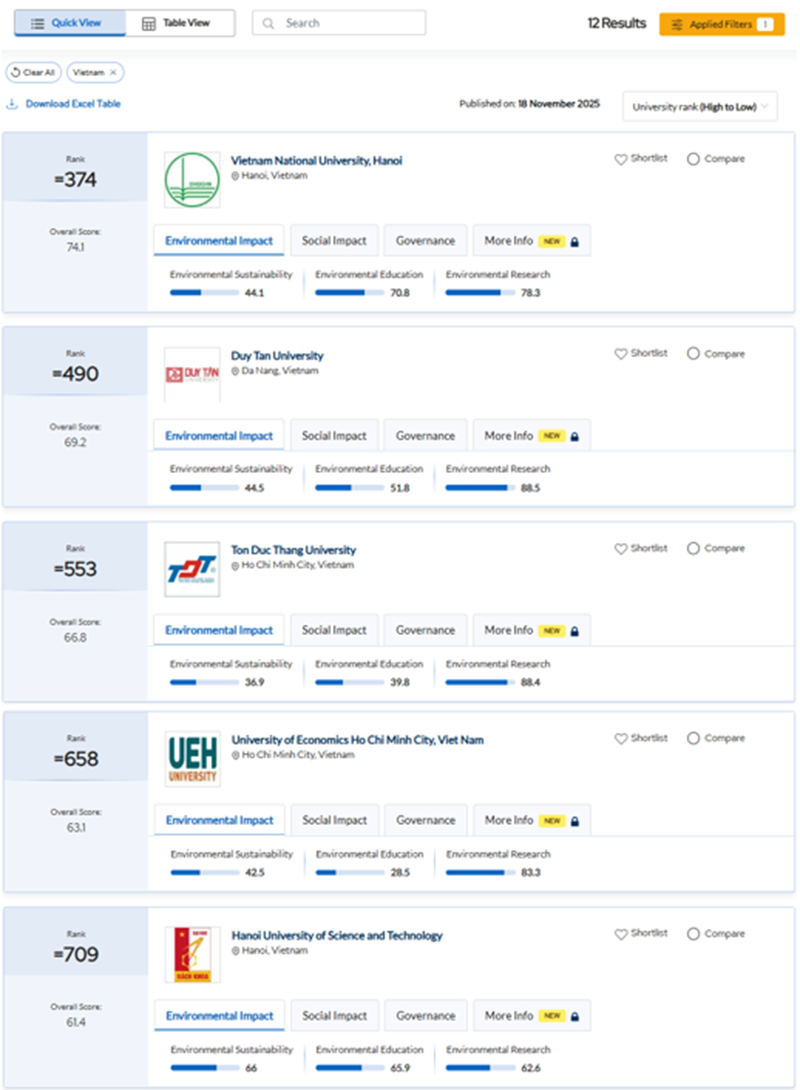The height and width of the screenshot is (1090, 800).
Task: Open the Hanoi University of Science and Technology link
Action: [337, 936]
